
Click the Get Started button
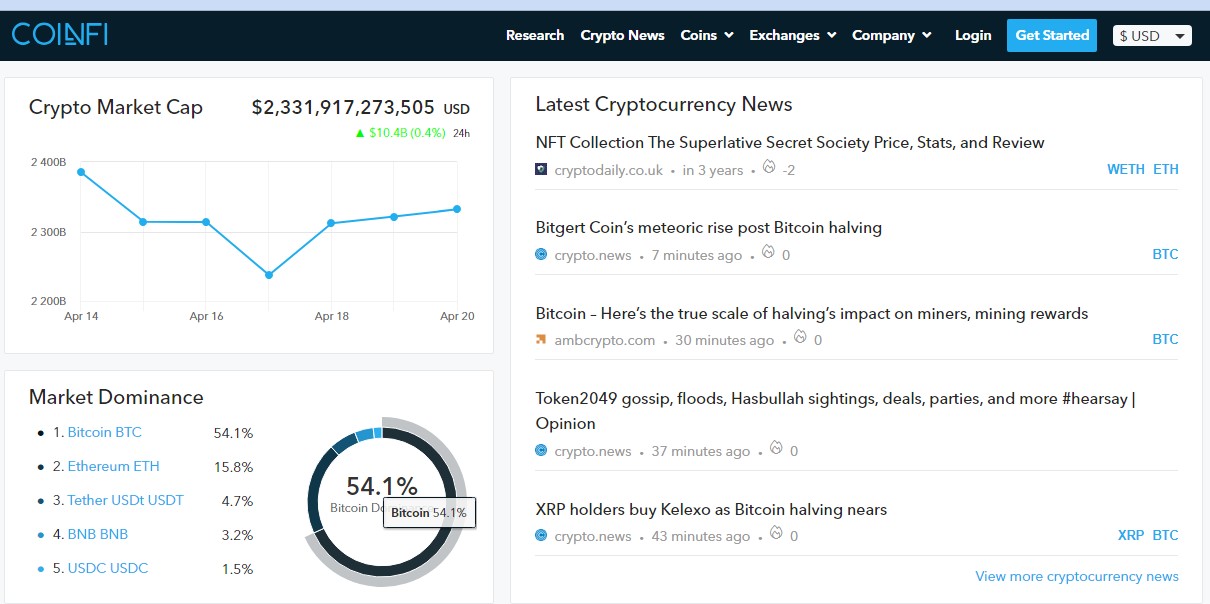point(1052,35)
